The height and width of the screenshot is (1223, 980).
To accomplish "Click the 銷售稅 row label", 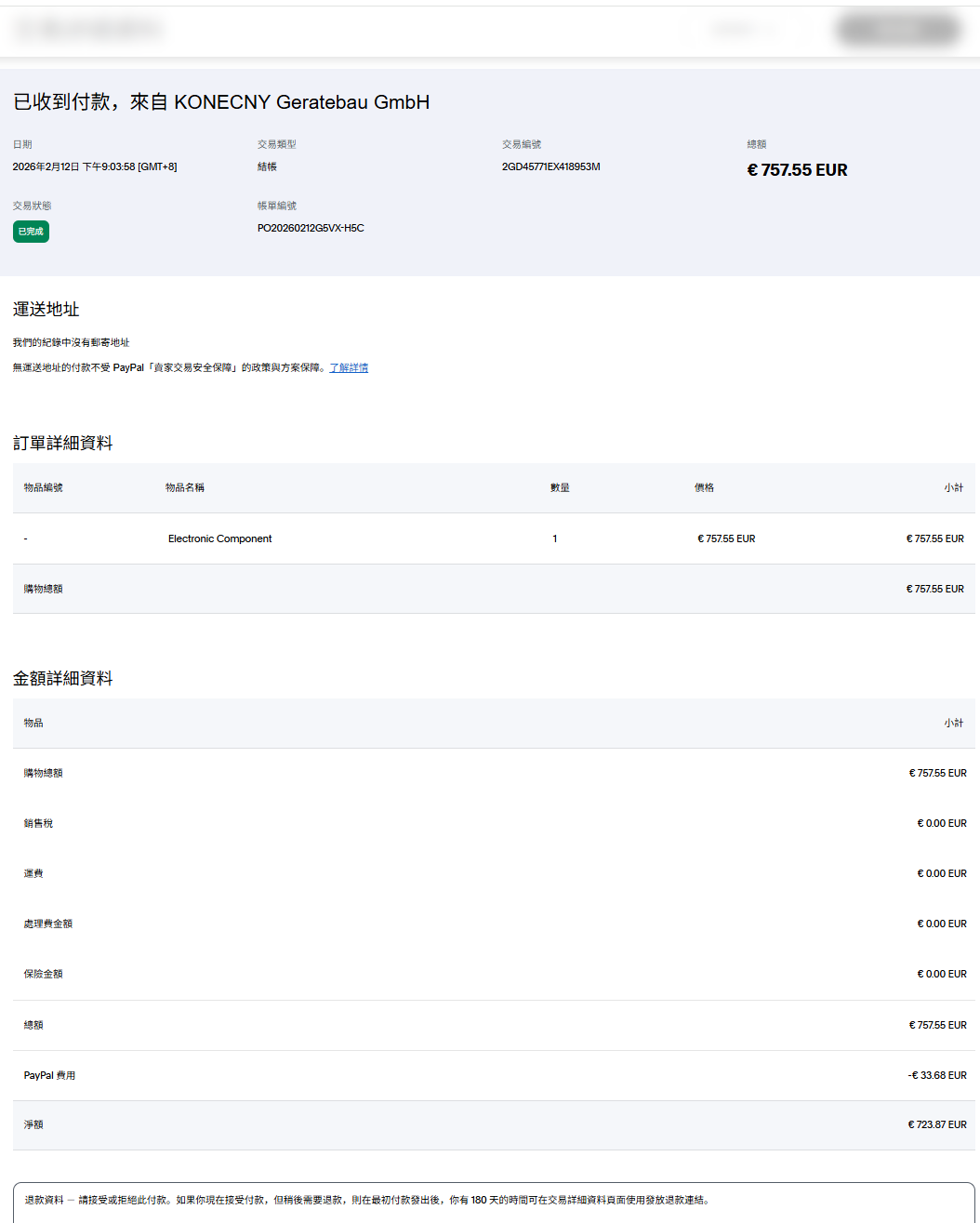I will [38, 824].
